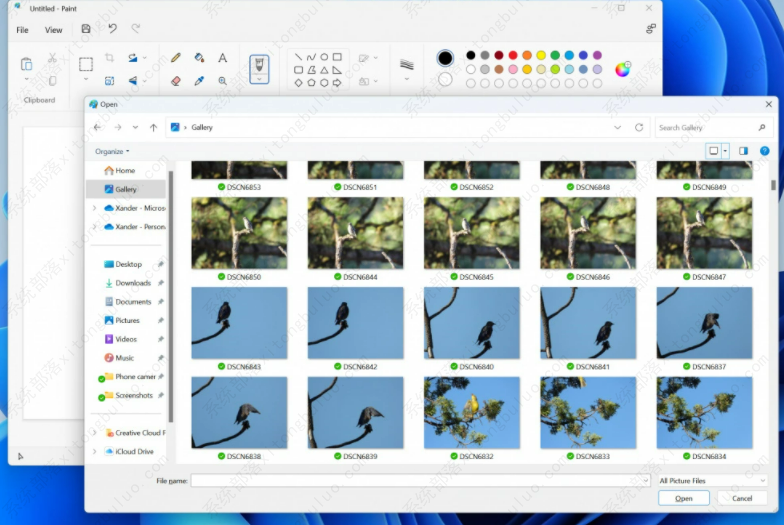Select the Right arrow shape
This screenshot has height=525, width=784.
pyautogui.click(x=337, y=82)
